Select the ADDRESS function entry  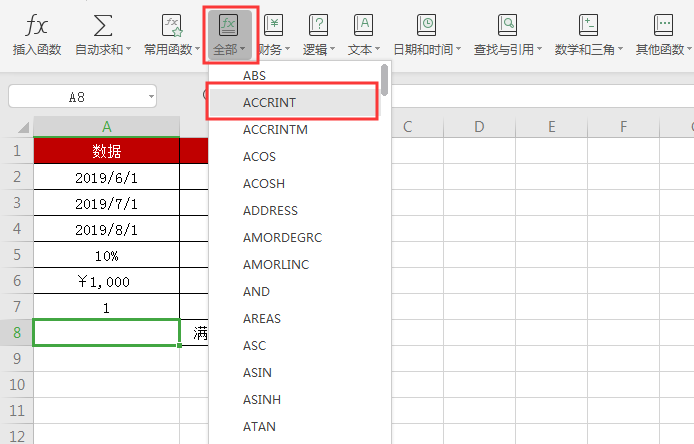[270, 211]
